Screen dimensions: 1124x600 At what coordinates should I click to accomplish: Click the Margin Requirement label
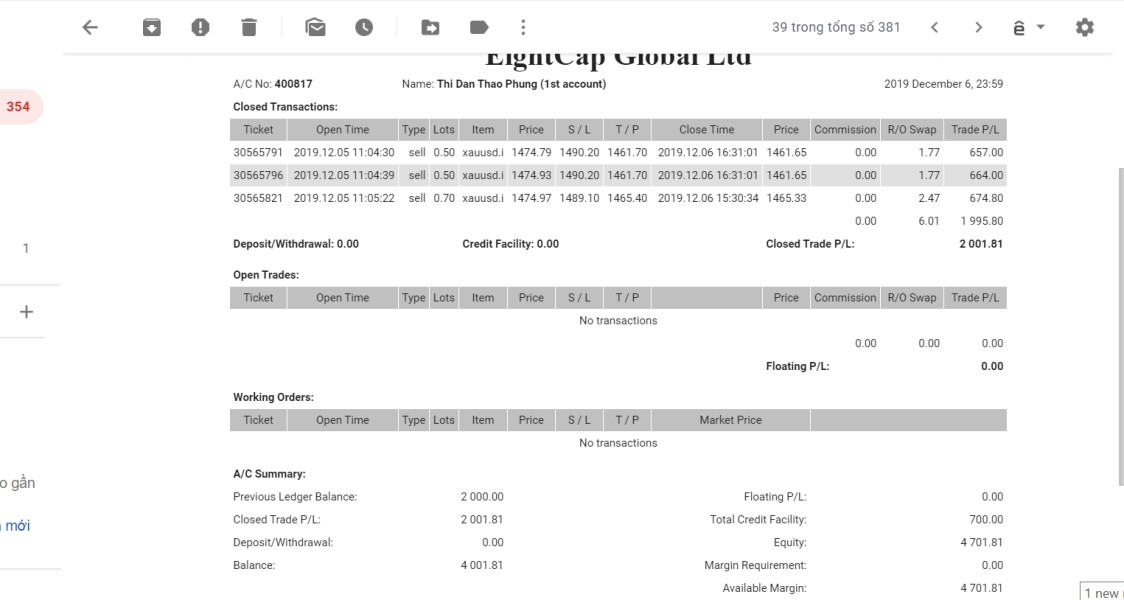click(x=756, y=566)
